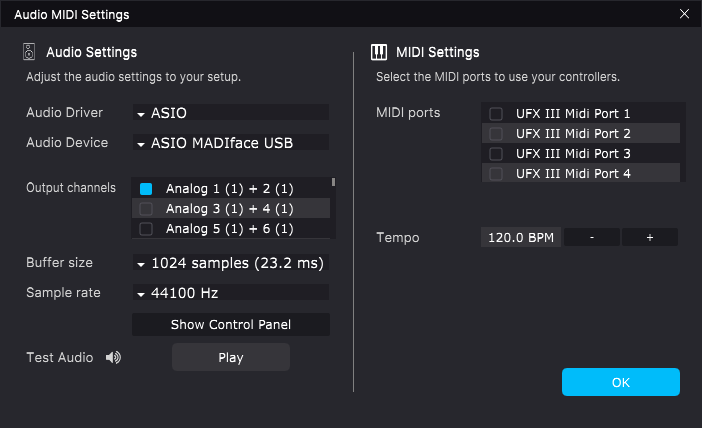Click the Show Control Panel button
This screenshot has height=428, width=702.
(230, 325)
